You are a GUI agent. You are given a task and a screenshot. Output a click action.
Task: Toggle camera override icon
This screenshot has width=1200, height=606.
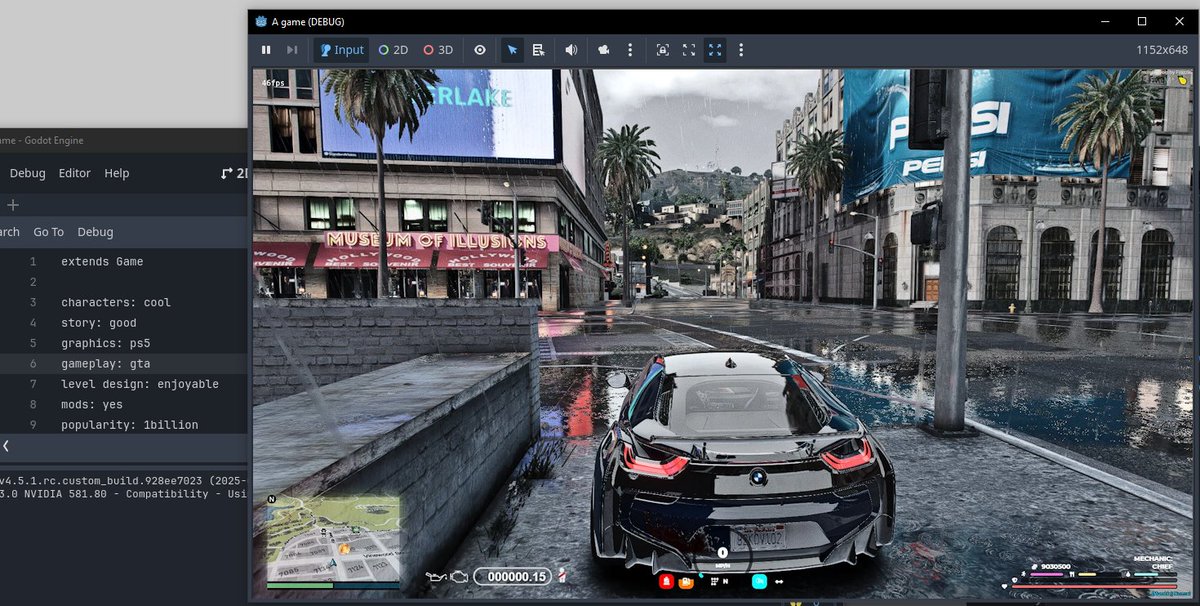point(604,50)
